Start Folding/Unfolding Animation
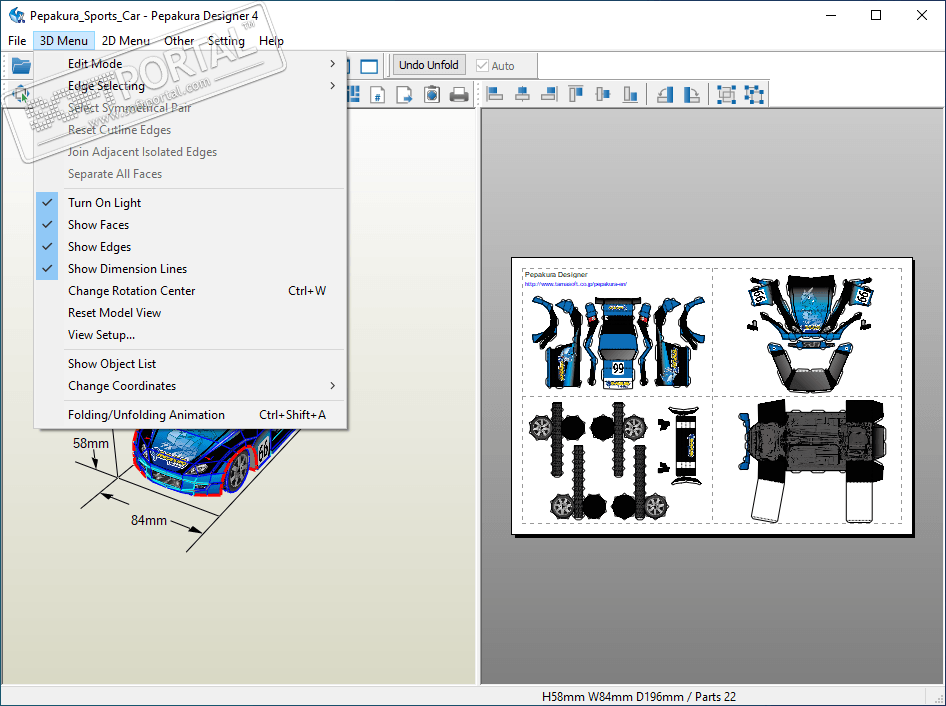The width and height of the screenshot is (946, 706). tap(189, 415)
